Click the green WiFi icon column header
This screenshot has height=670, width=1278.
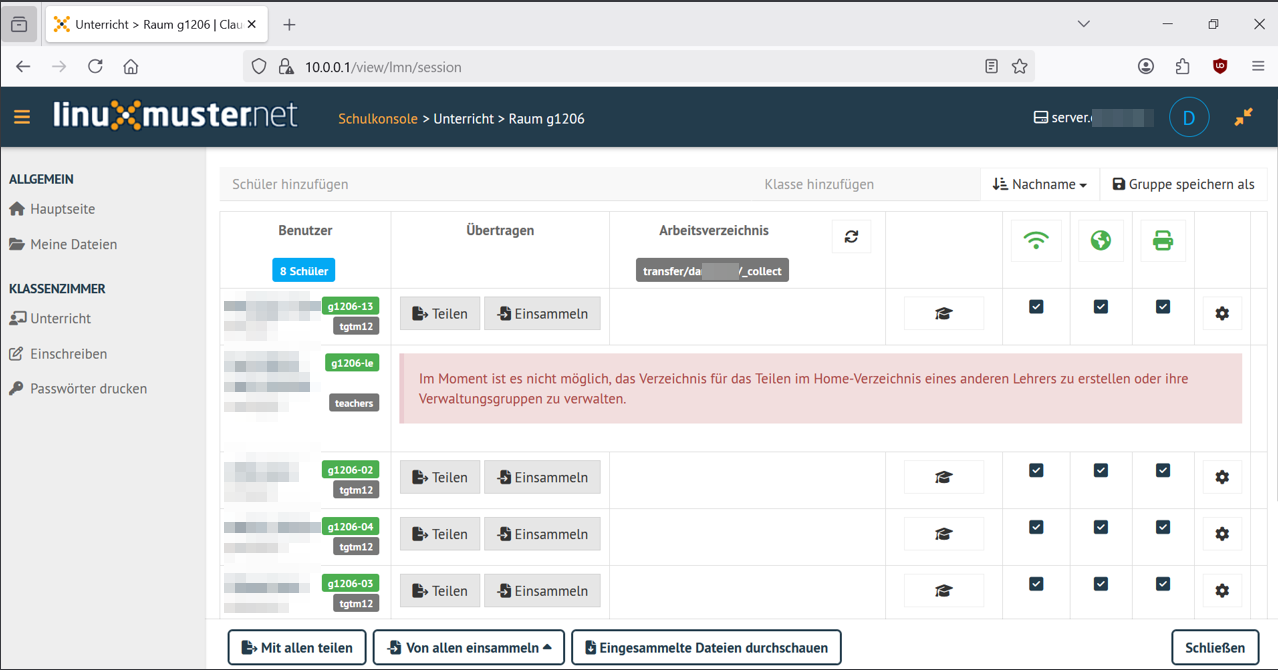coord(1036,241)
